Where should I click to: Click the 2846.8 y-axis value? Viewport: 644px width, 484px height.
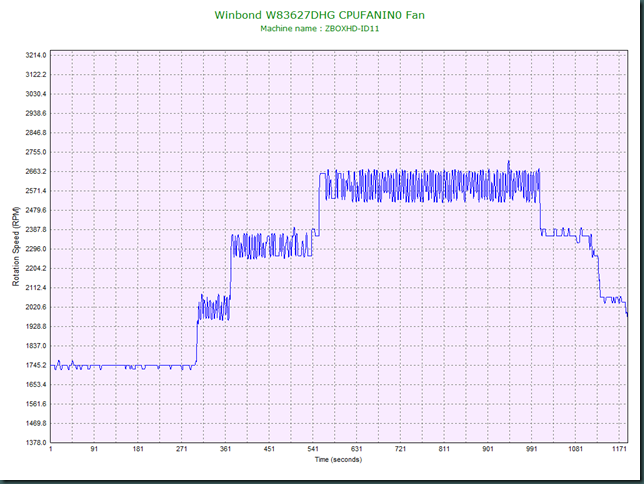click(36, 133)
